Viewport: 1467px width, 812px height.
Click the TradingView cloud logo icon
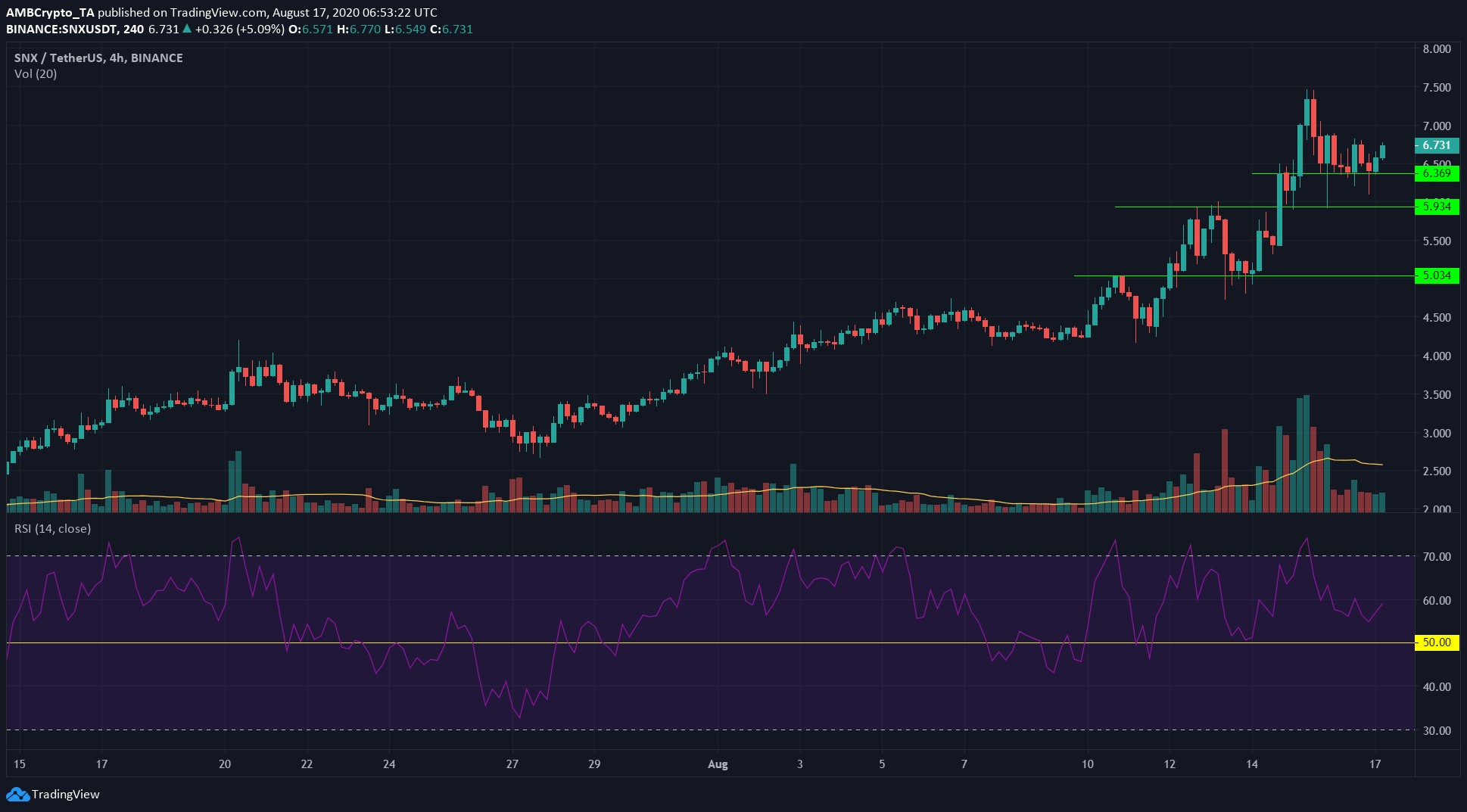tap(18, 795)
